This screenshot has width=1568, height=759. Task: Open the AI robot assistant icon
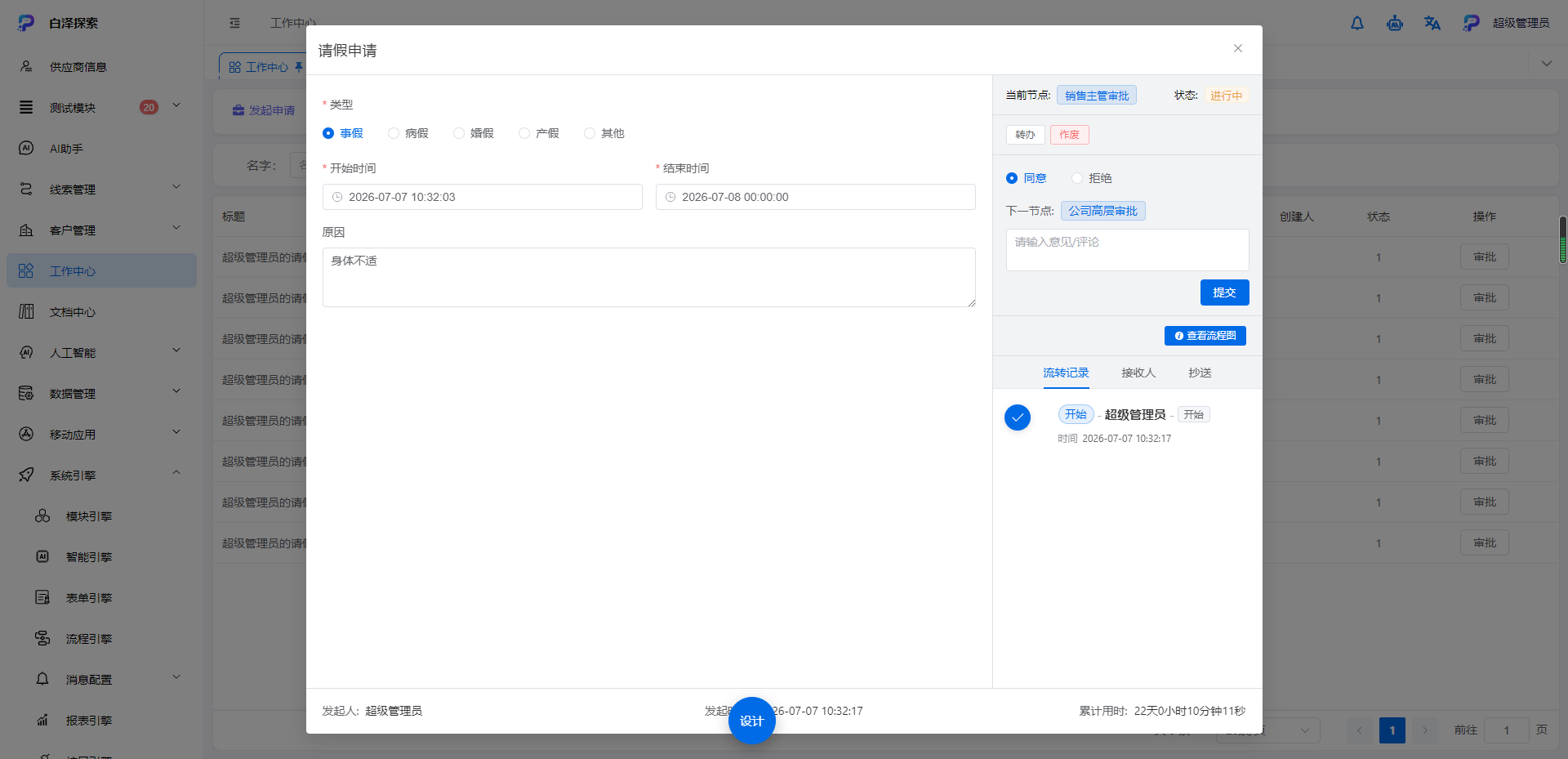[x=1395, y=23]
